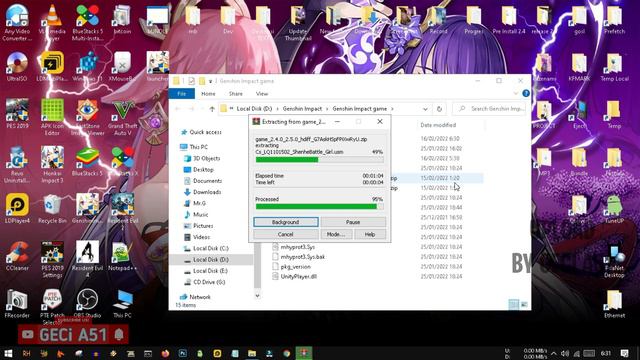Pause the WinRAR extraction
The height and width of the screenshot is (360, 640).
pyautogui.click(x=353, y=222)
